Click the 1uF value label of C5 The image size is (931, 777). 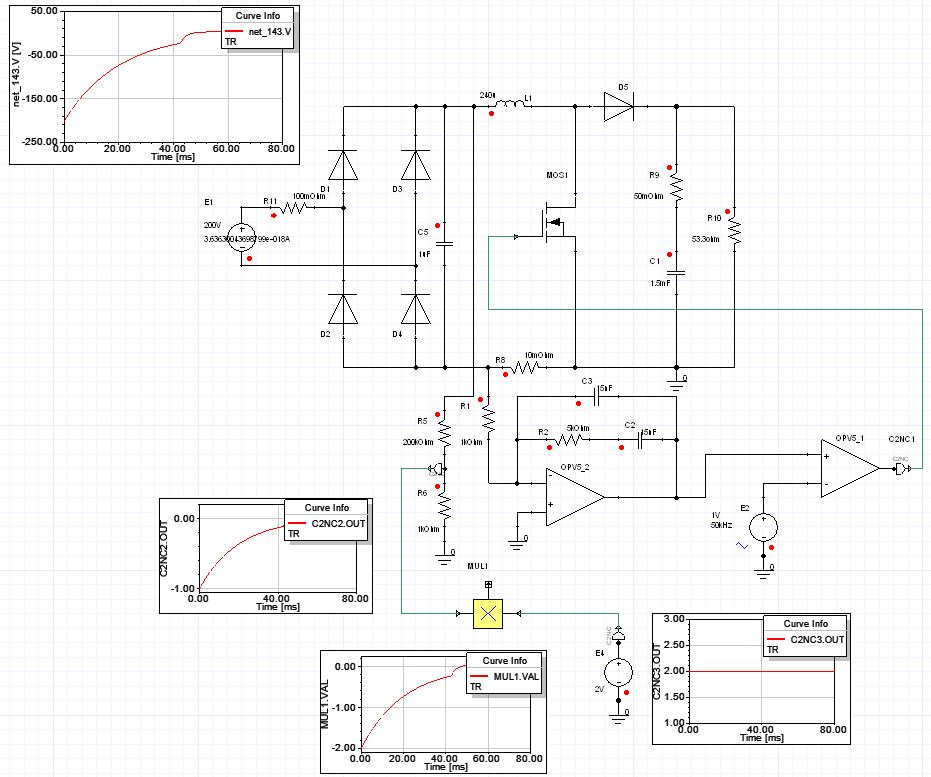point(424,254)
